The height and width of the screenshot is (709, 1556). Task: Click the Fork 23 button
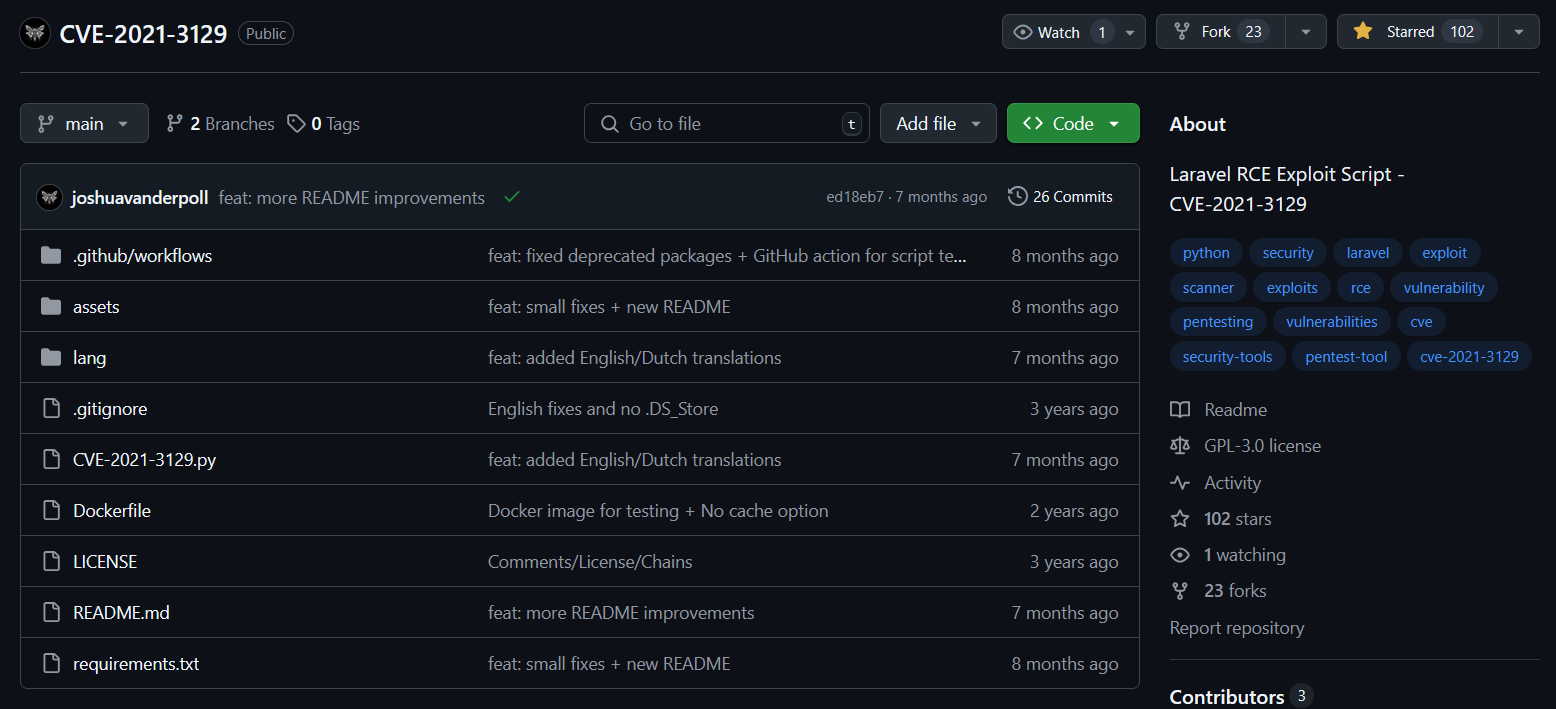pyautogui.click(x=1221, y=32)
